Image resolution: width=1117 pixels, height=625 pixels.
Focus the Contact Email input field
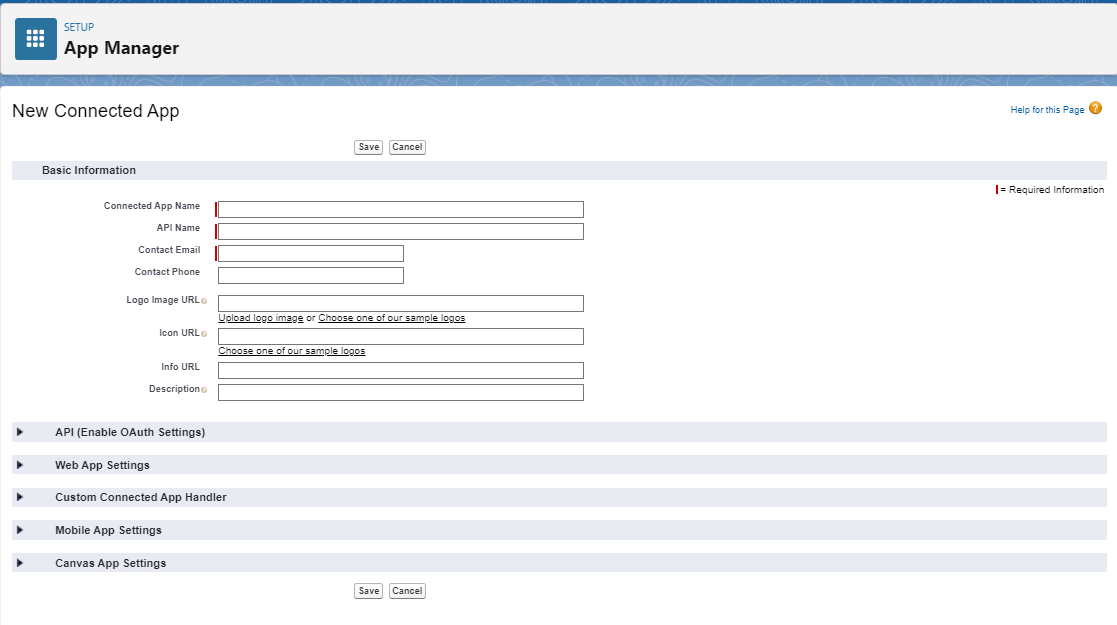tap(311, 253)
